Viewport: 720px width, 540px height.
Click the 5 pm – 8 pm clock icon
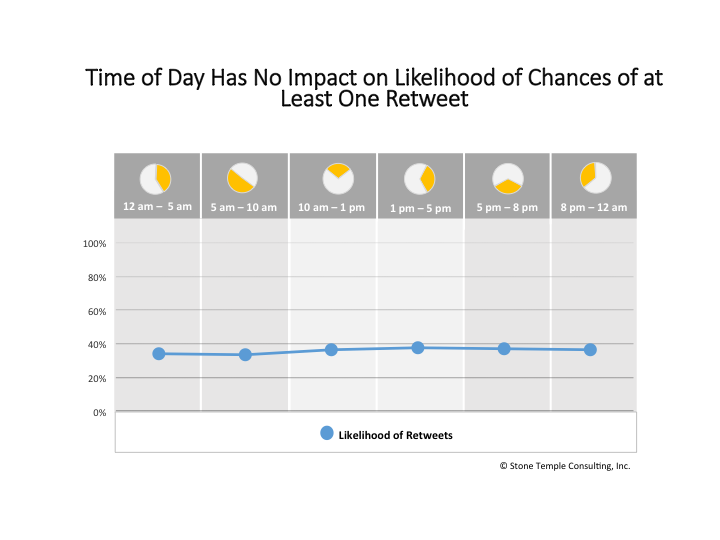tap(508, 178)
